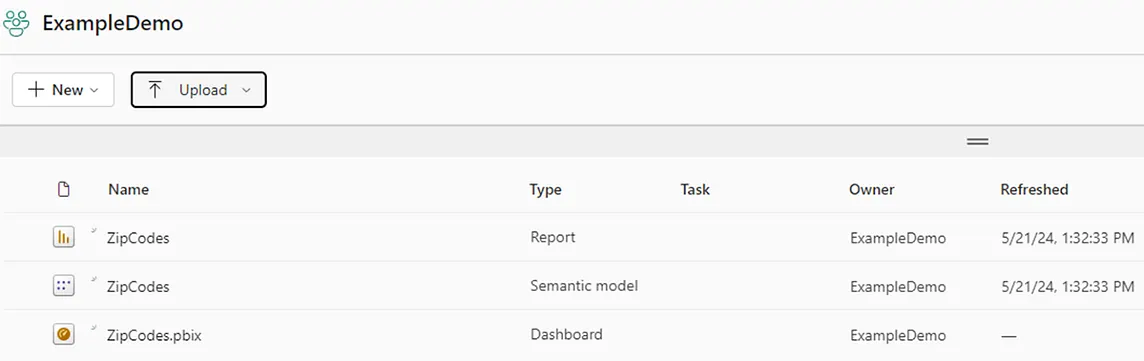
Task: Click the Task column header
Action: pos(695,190)
